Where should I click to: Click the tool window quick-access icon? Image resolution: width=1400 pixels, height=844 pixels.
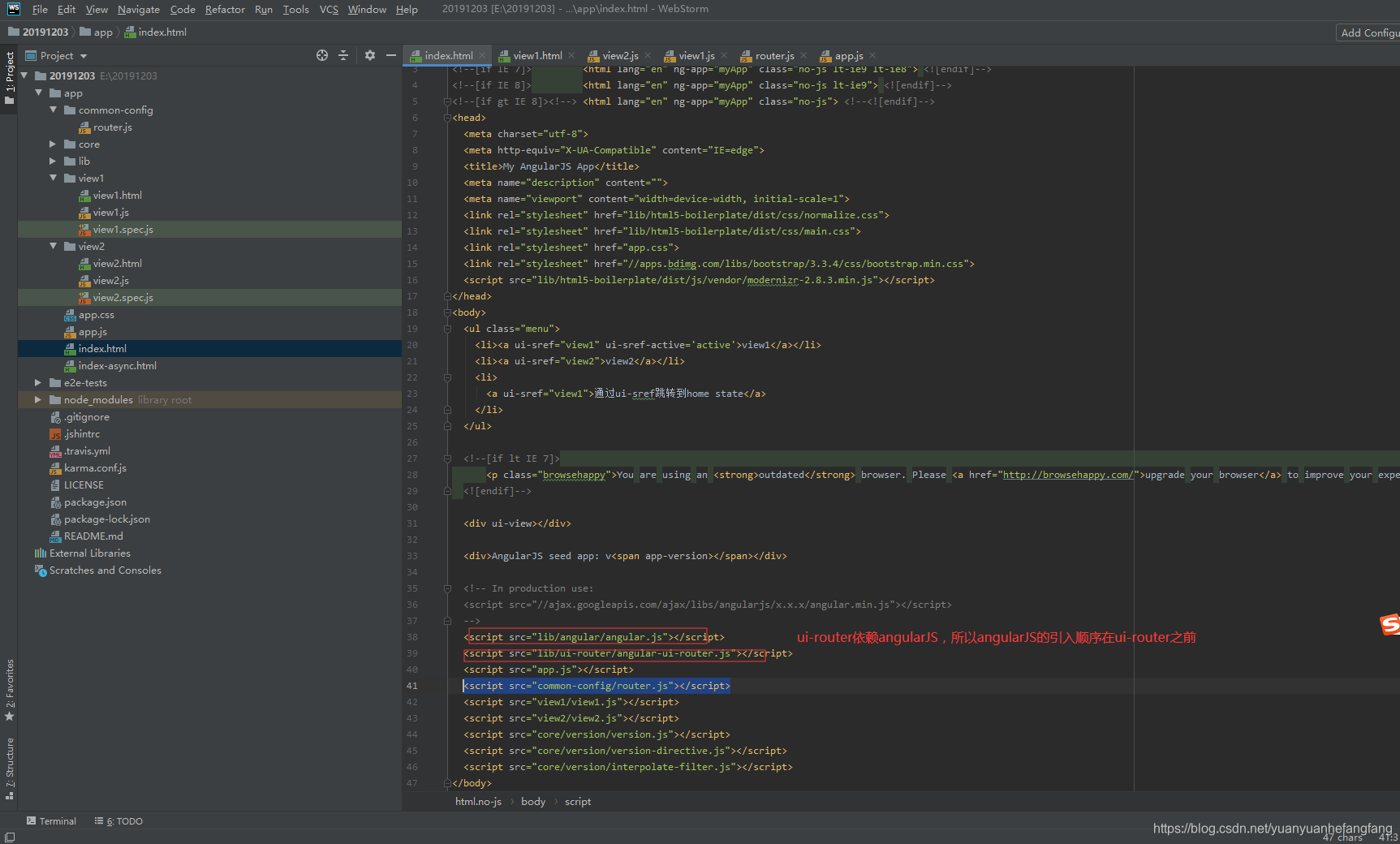tap(9, 837)
